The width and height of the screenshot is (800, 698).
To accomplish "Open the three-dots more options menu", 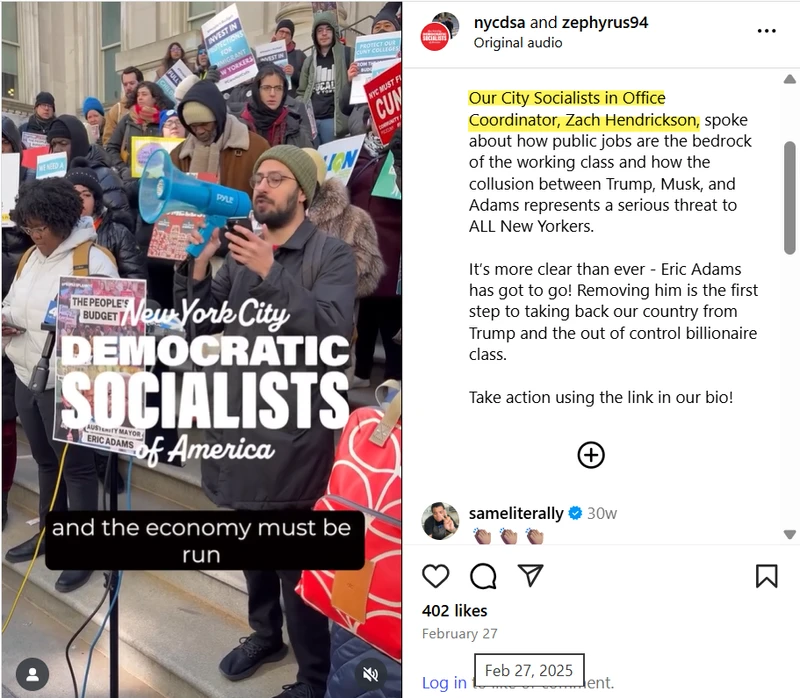I will 766,31.
